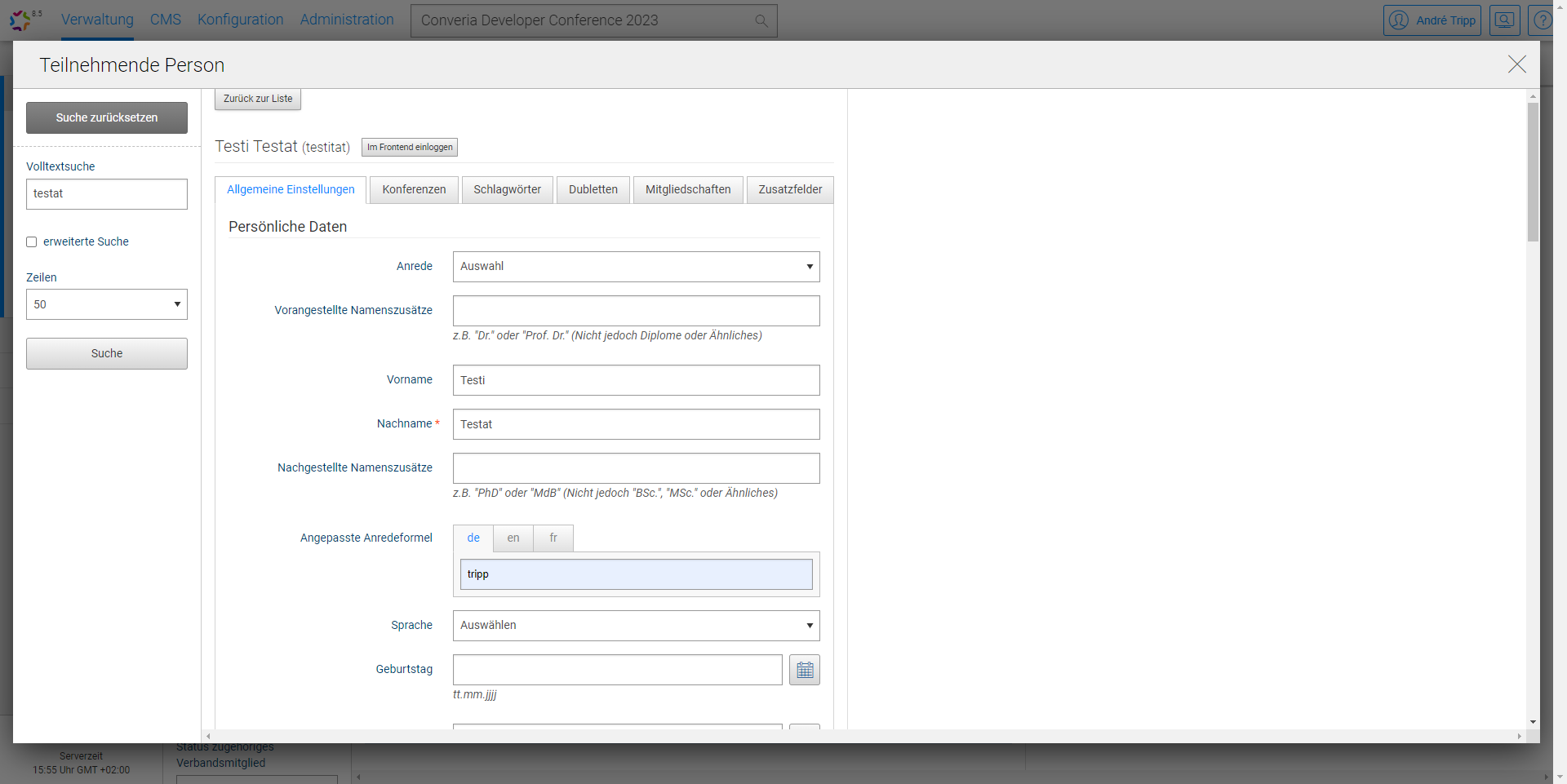Open the Anrede dropdown
Image resolution: width=1567 pixels, height=784 pixels.
pyautogui.click(x=636, y=267)
